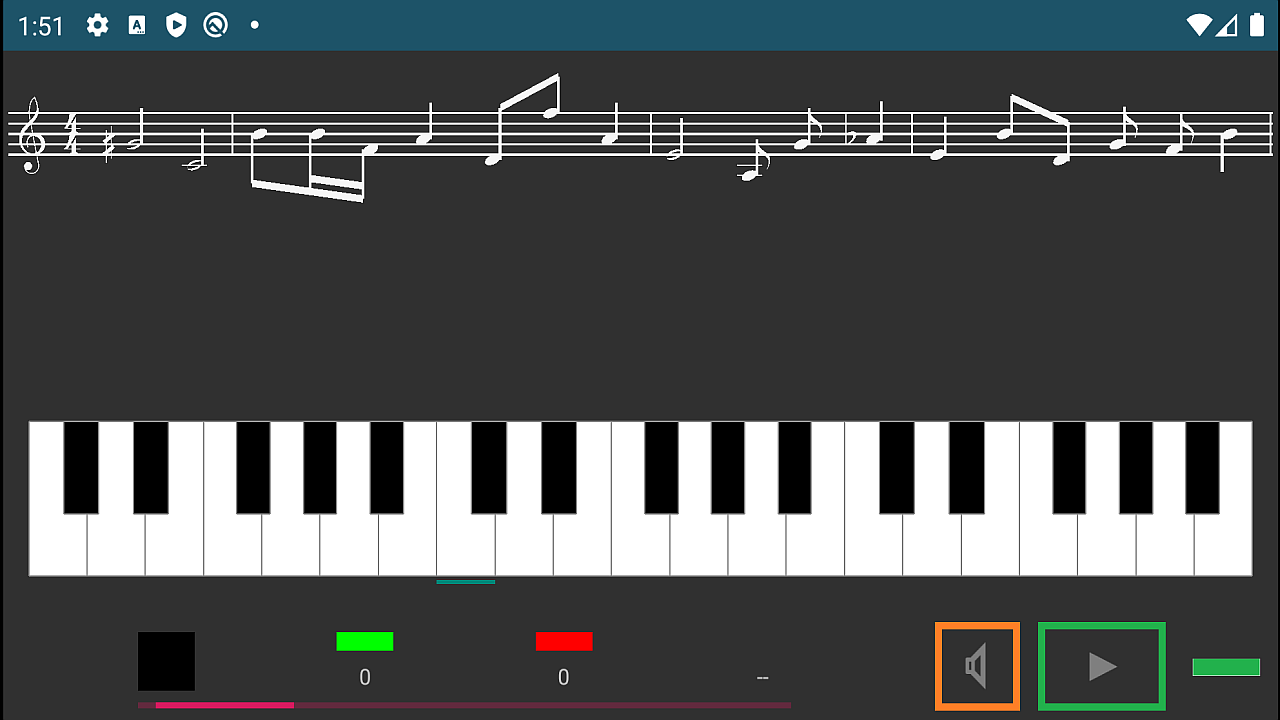Play the white key marked with teal underline
This screenshot has height=720, width=1280.
click(466, 545)
